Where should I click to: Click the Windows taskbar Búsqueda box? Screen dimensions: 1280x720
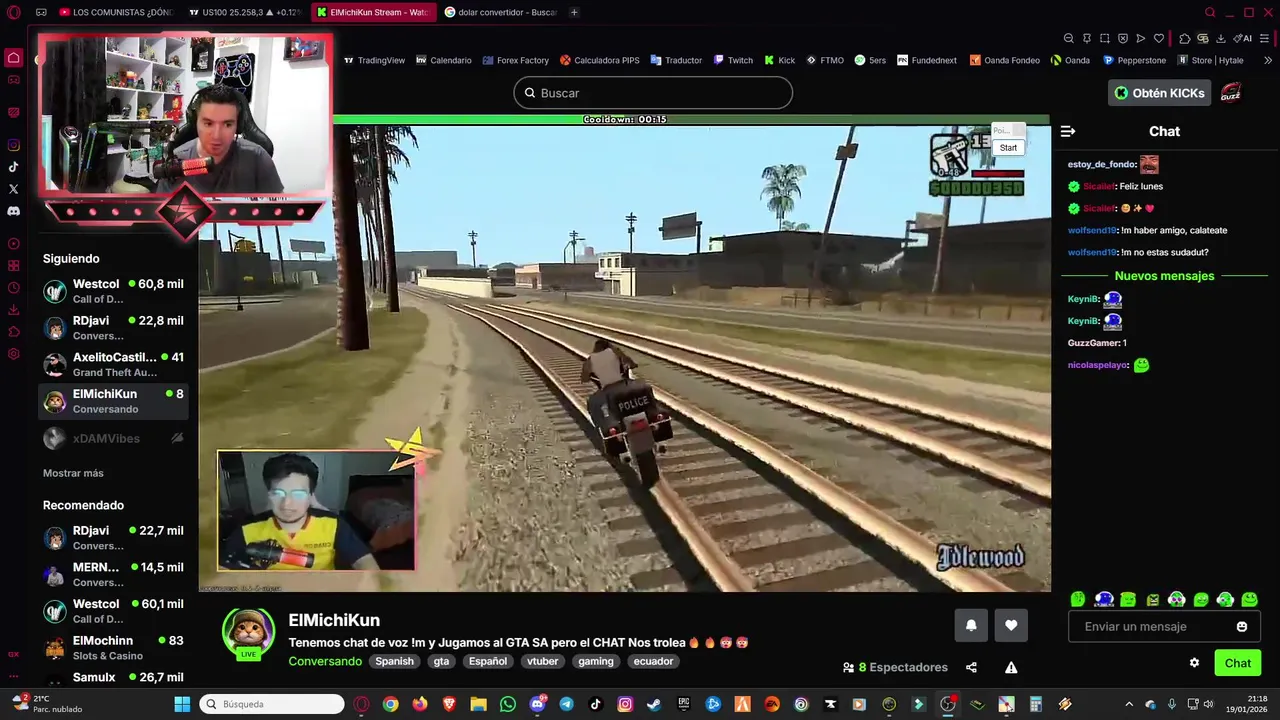tap(272, 704)
